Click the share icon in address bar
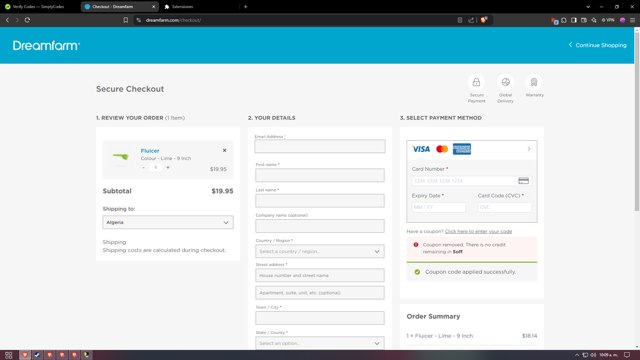 [471, 20]
